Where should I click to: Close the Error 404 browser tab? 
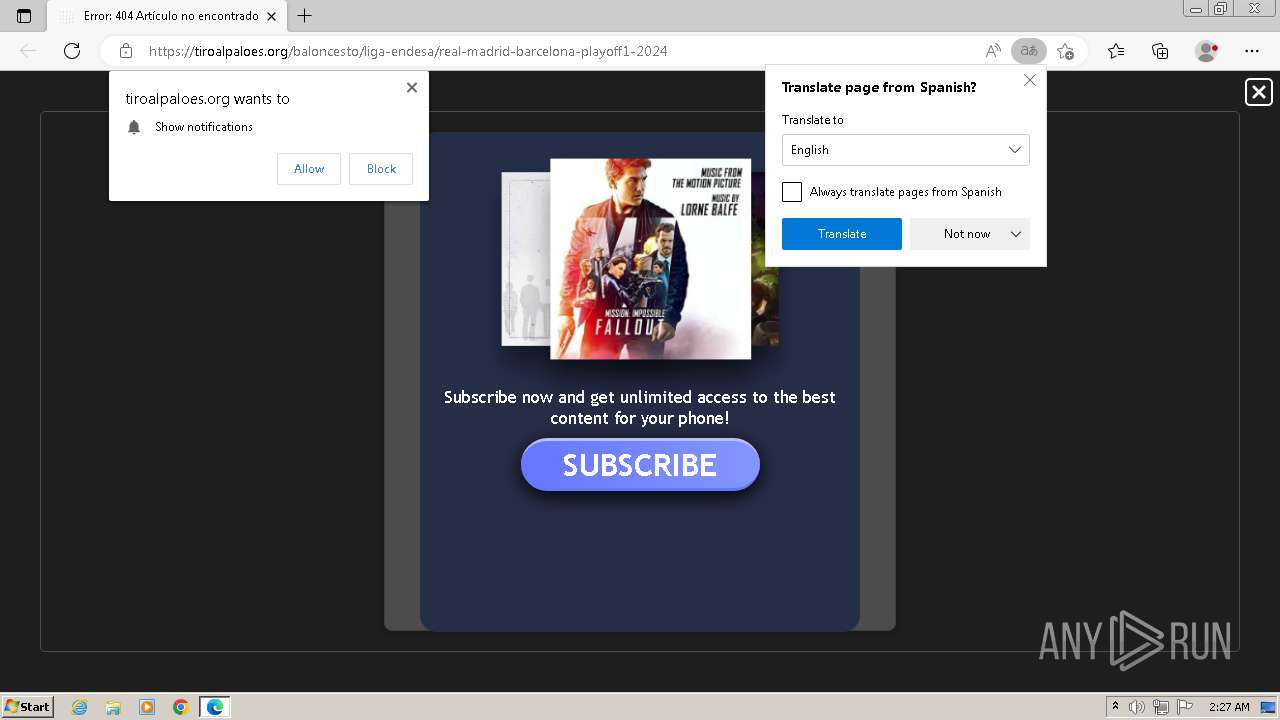pos(271,16)
